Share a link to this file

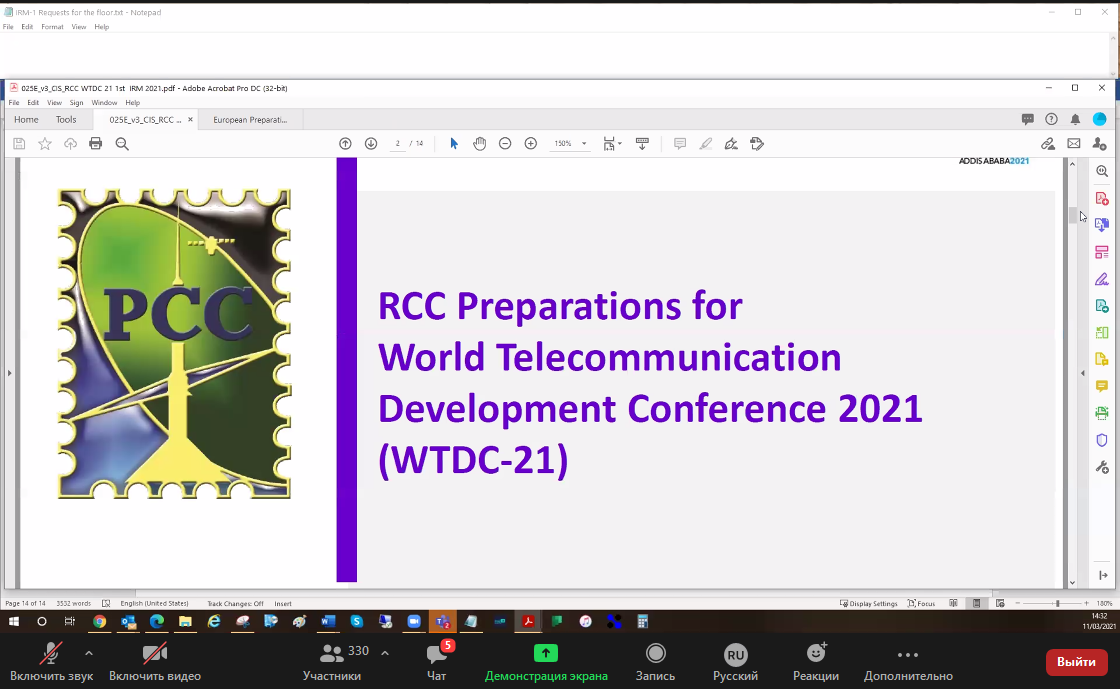(x=1048, y=144)
